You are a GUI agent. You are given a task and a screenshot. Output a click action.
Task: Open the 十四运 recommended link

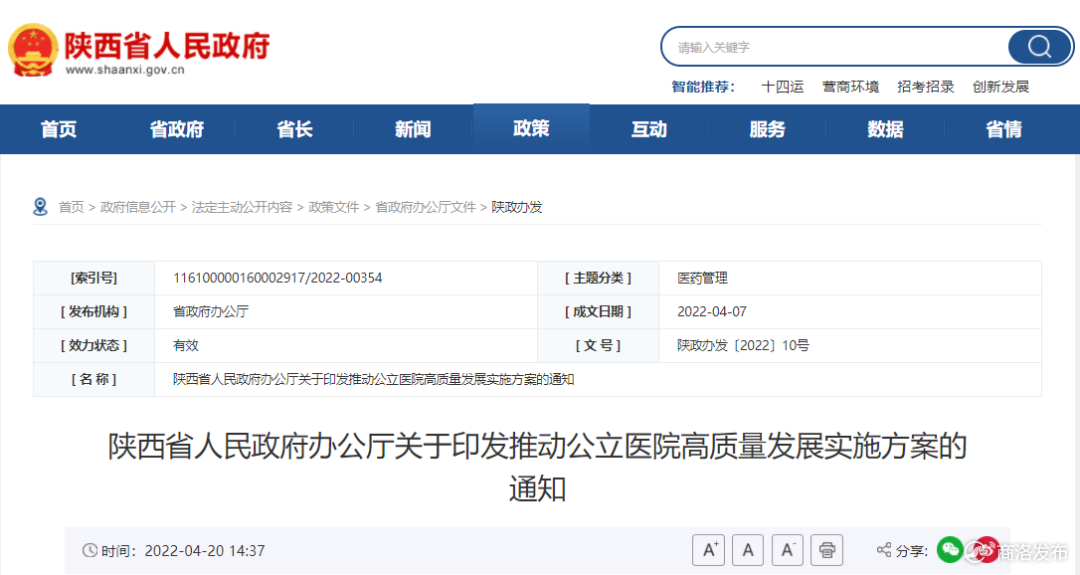782,87
